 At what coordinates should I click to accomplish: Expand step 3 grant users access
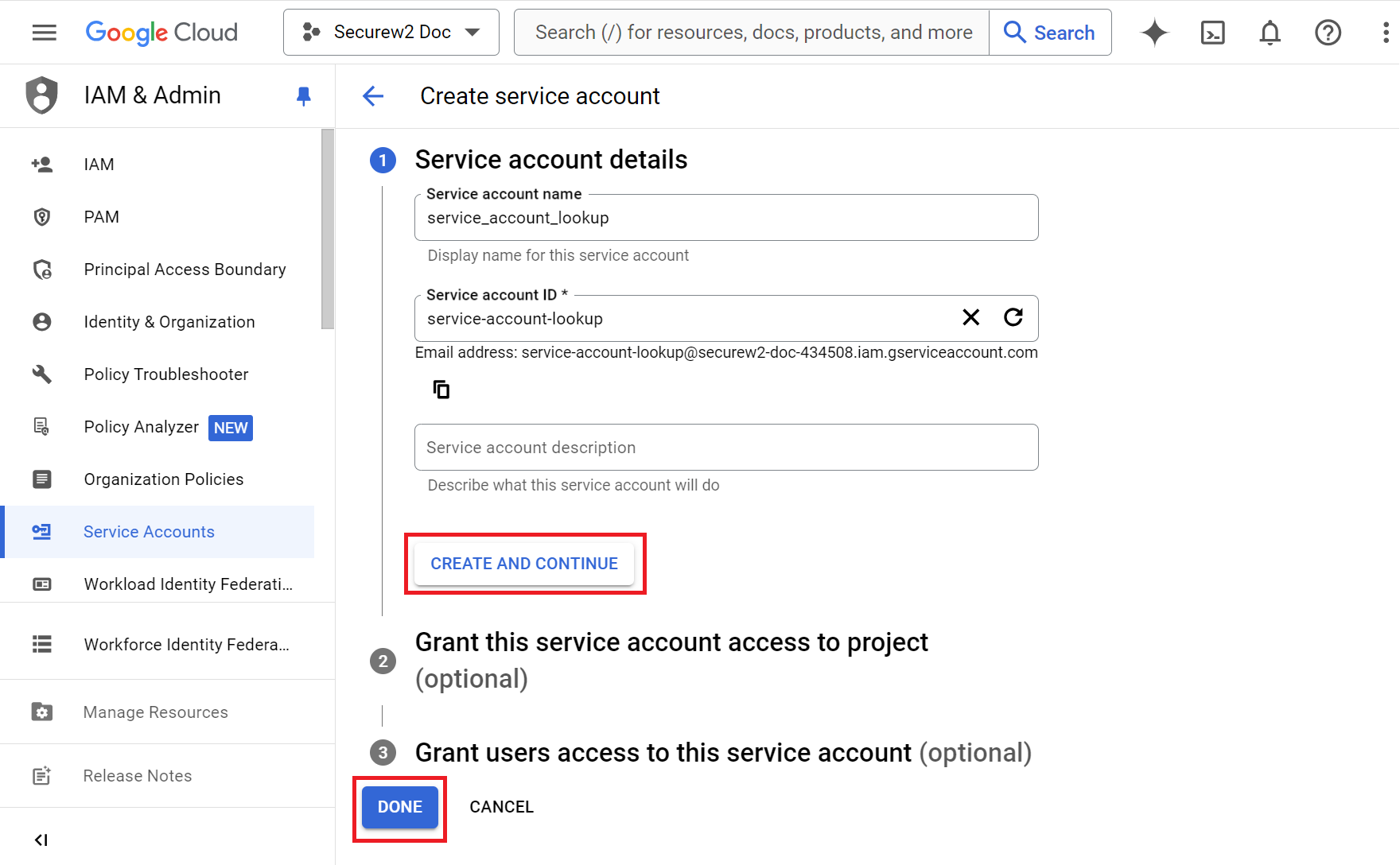coord(722,752)
